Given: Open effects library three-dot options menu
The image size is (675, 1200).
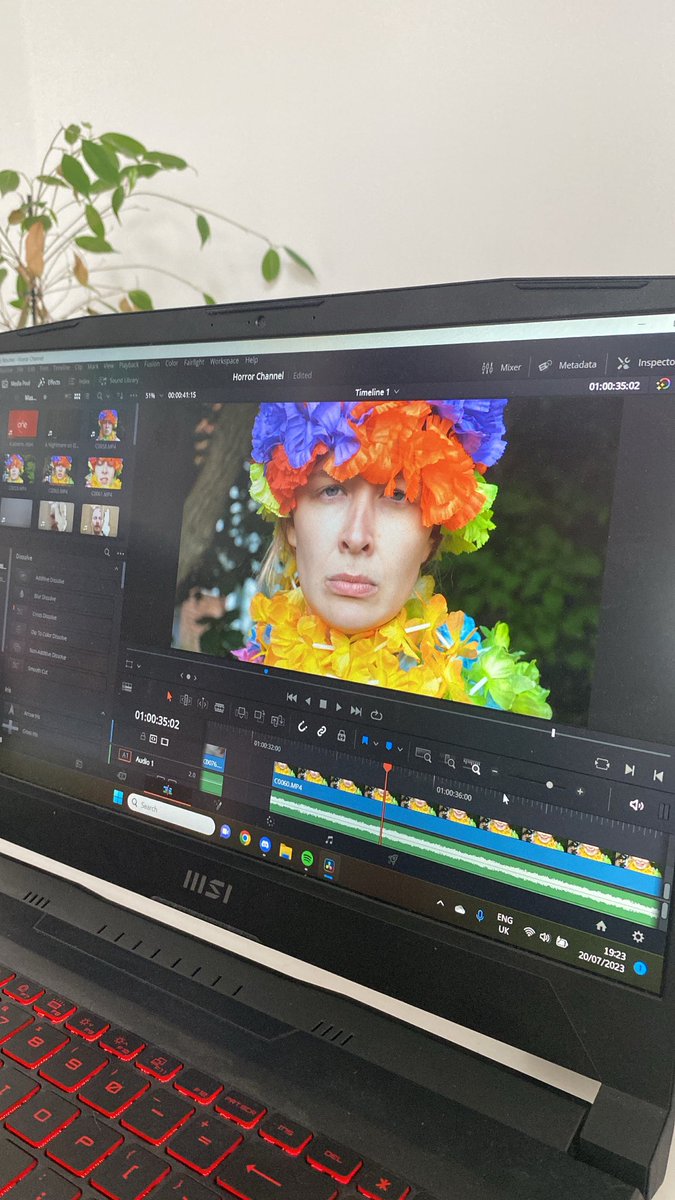Looking at the screenshot, I should click(120, 552).
